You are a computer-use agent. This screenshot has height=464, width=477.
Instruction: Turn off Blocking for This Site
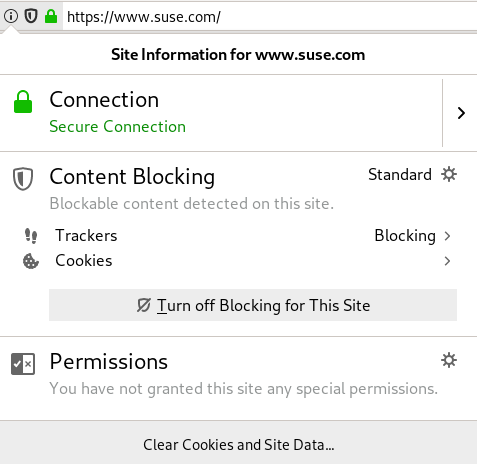point(253,305)
